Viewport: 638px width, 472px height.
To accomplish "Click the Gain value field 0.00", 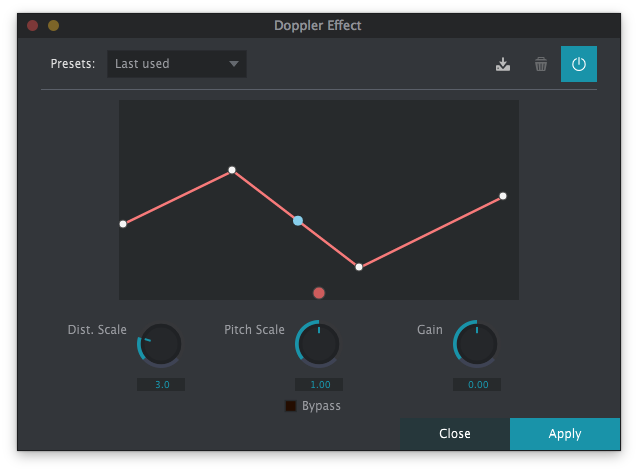I will pyautogui.click(x=477, y=385).
